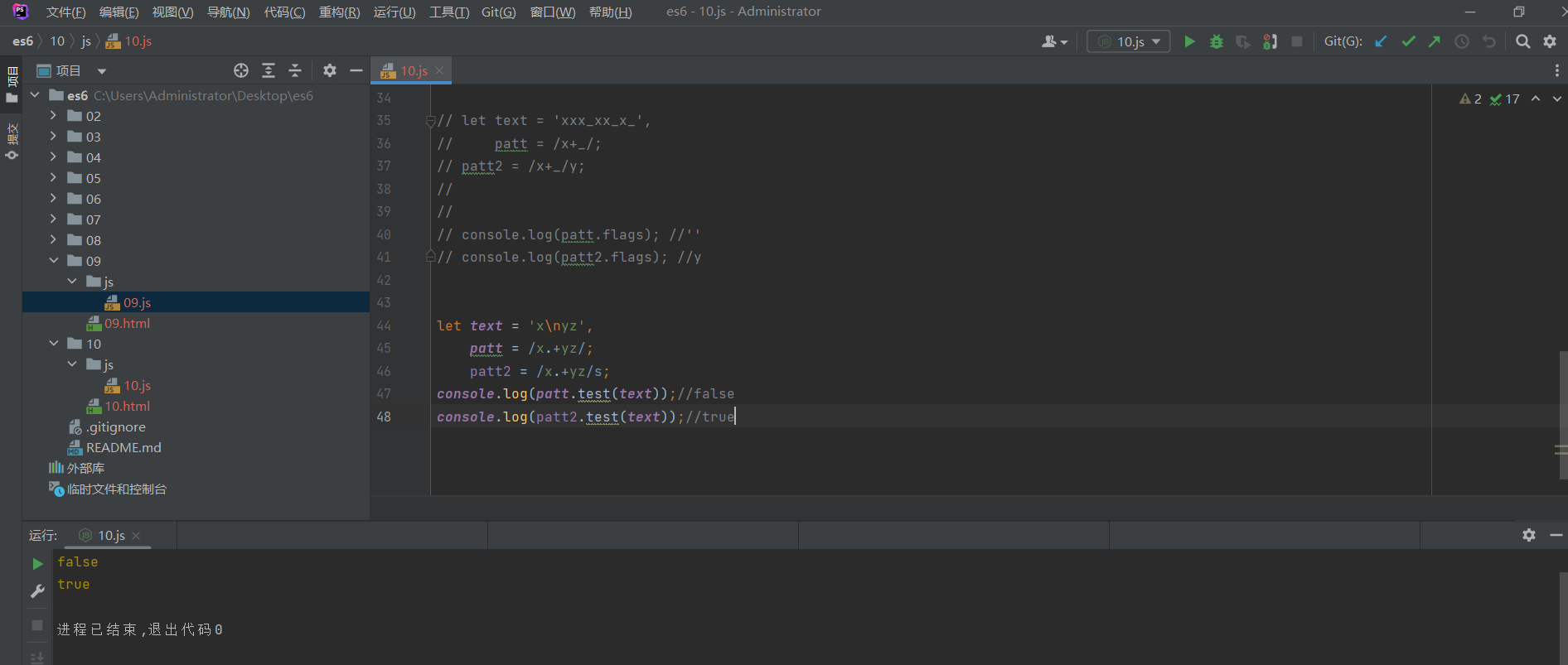1568x665 pixels.
Task: Expand folder 07 in project tree
Action: (x=53, y=219)
